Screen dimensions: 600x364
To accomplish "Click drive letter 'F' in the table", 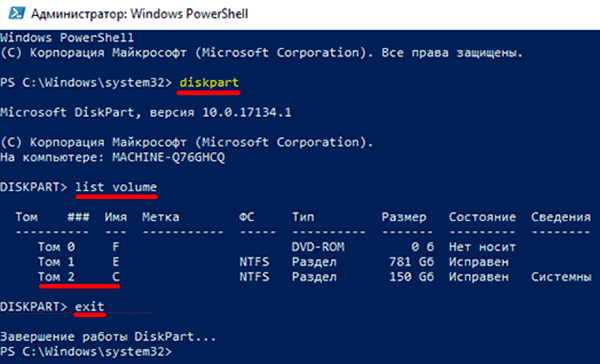I will coord(116,247).
